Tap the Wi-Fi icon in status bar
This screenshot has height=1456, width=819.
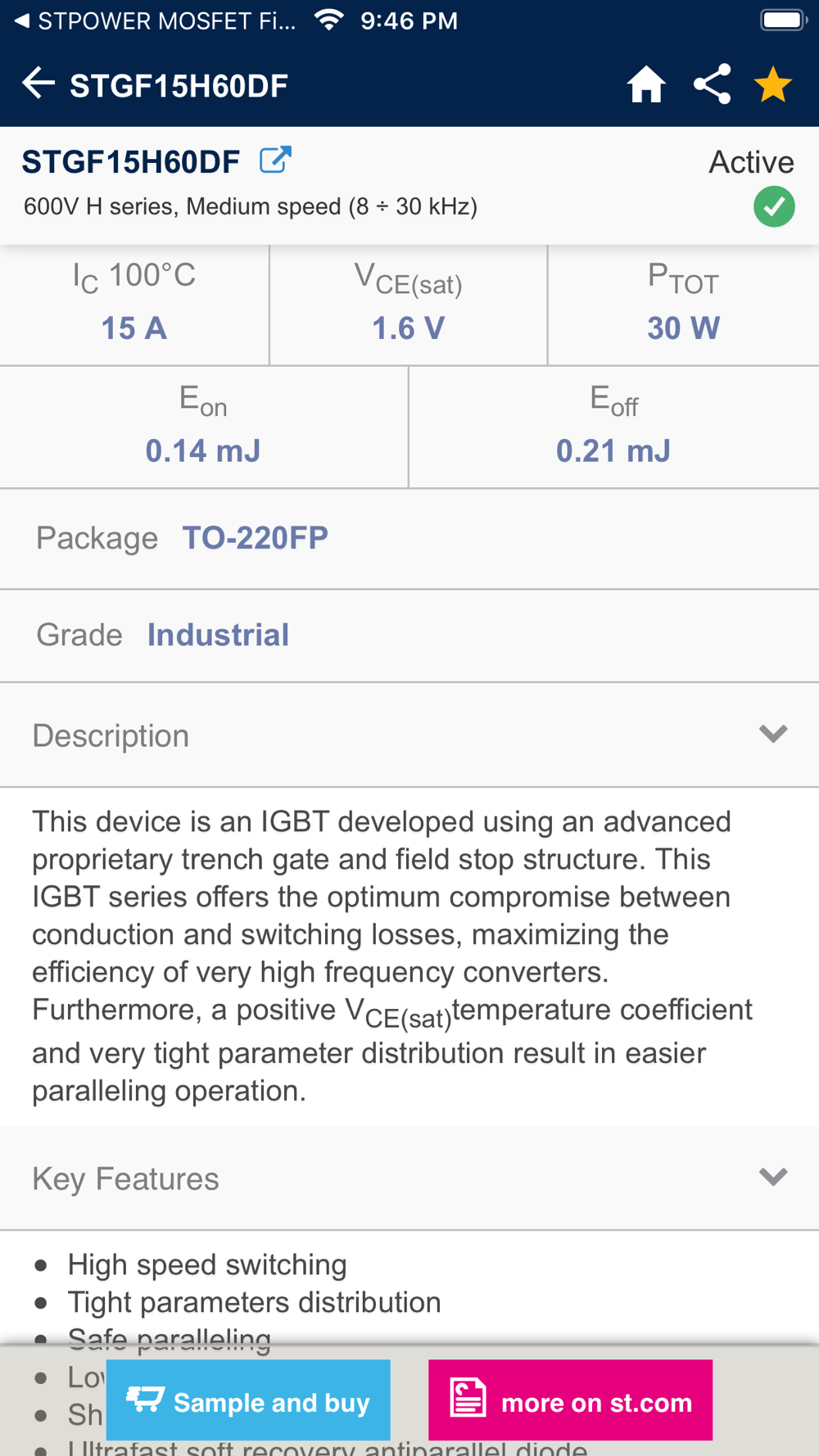[x=329, y=20]
